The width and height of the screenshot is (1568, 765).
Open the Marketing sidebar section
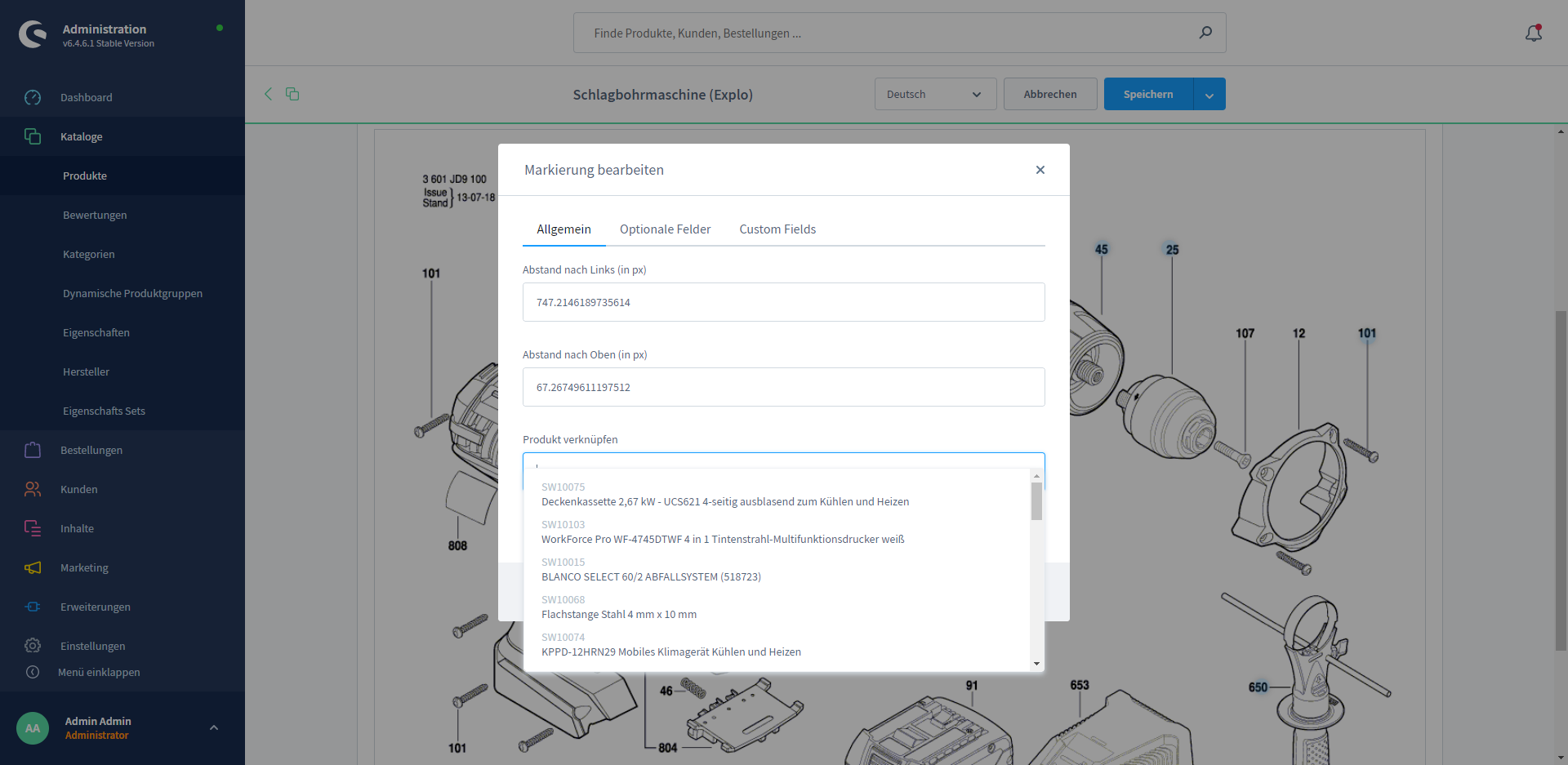[83, 567]
